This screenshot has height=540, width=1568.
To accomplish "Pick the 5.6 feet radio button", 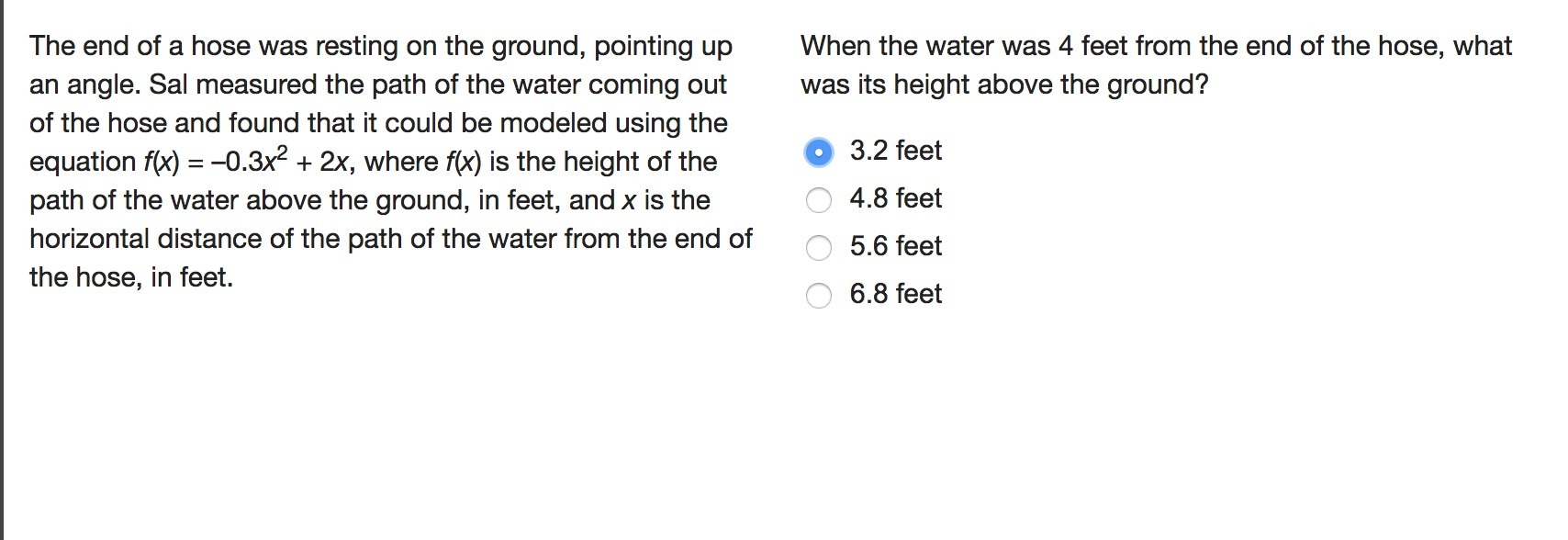I will pos(818,247).
